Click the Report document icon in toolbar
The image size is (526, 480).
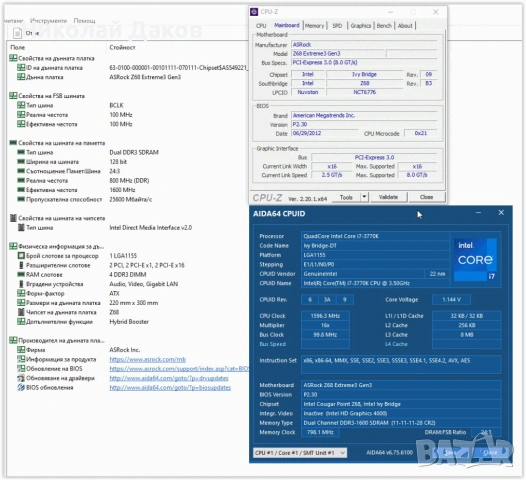click(x=17, y=33)
